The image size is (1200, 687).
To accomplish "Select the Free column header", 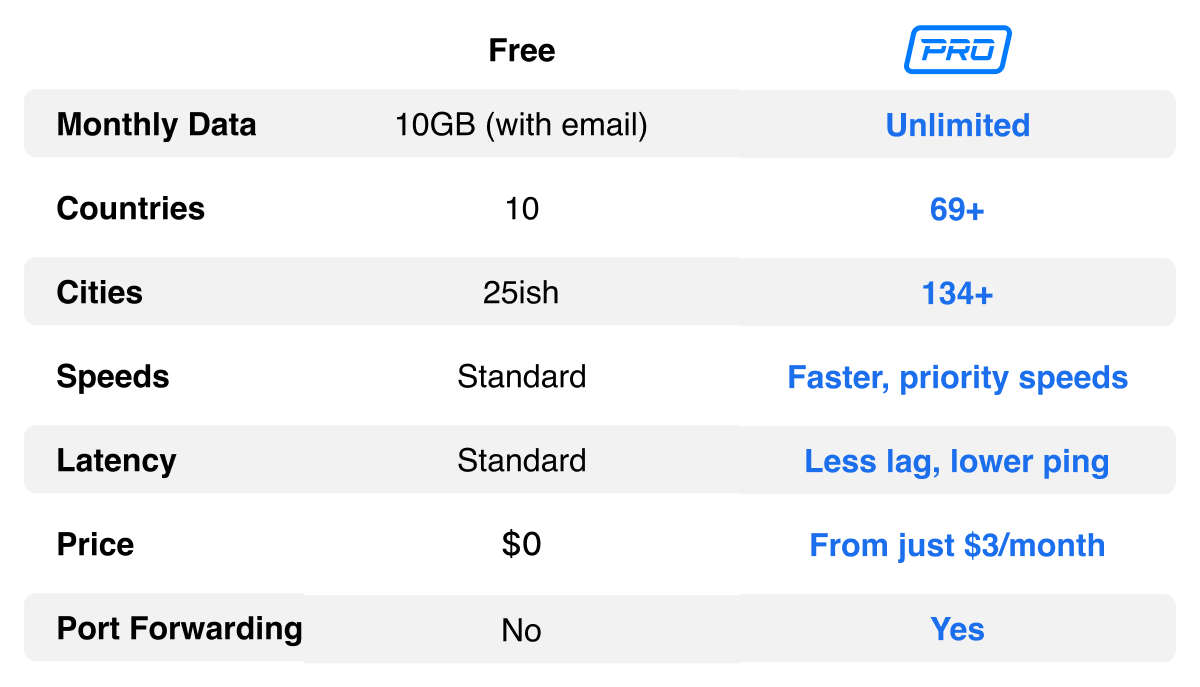I will pyautogui.click(x=522, y=51).
